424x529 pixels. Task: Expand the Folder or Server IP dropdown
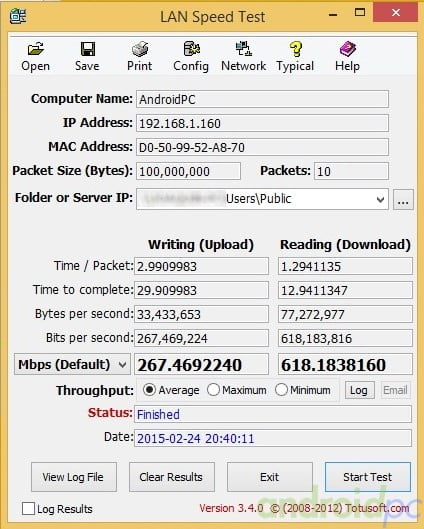coord(380,199)
